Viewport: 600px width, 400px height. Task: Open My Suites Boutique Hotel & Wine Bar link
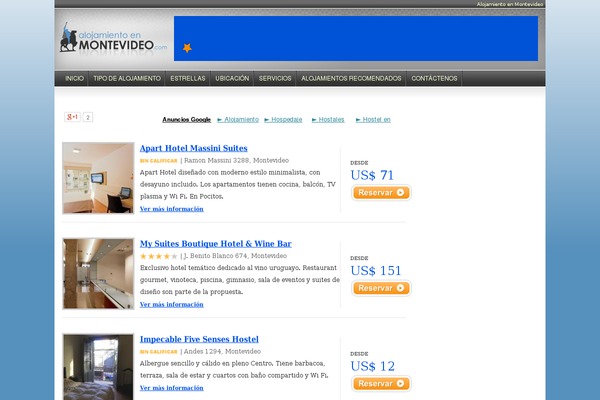tap(216, 244)
